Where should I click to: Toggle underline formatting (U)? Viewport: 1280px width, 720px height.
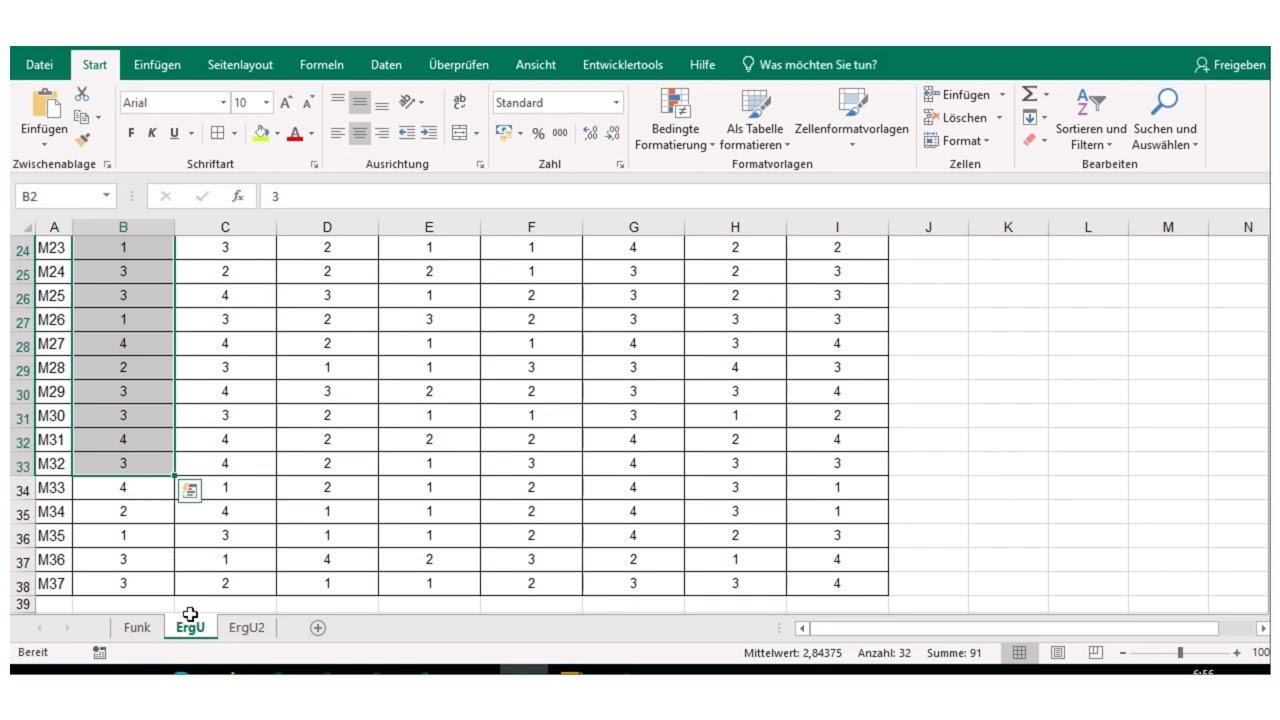(174, 133)
